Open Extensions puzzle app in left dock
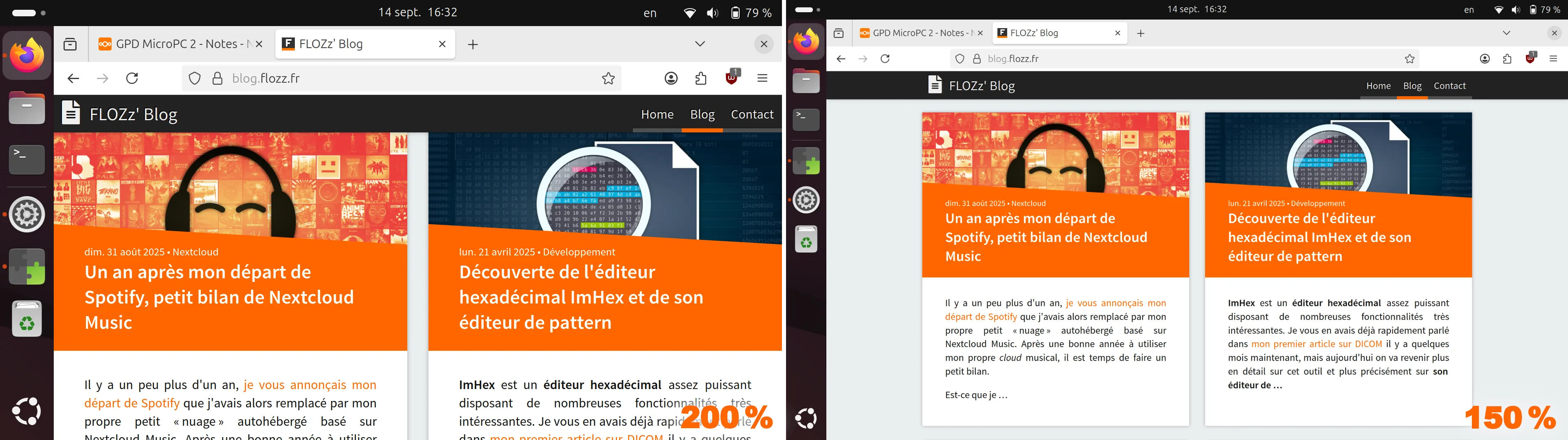Screen dimensions: 1568x440 [x=27, y=266]
